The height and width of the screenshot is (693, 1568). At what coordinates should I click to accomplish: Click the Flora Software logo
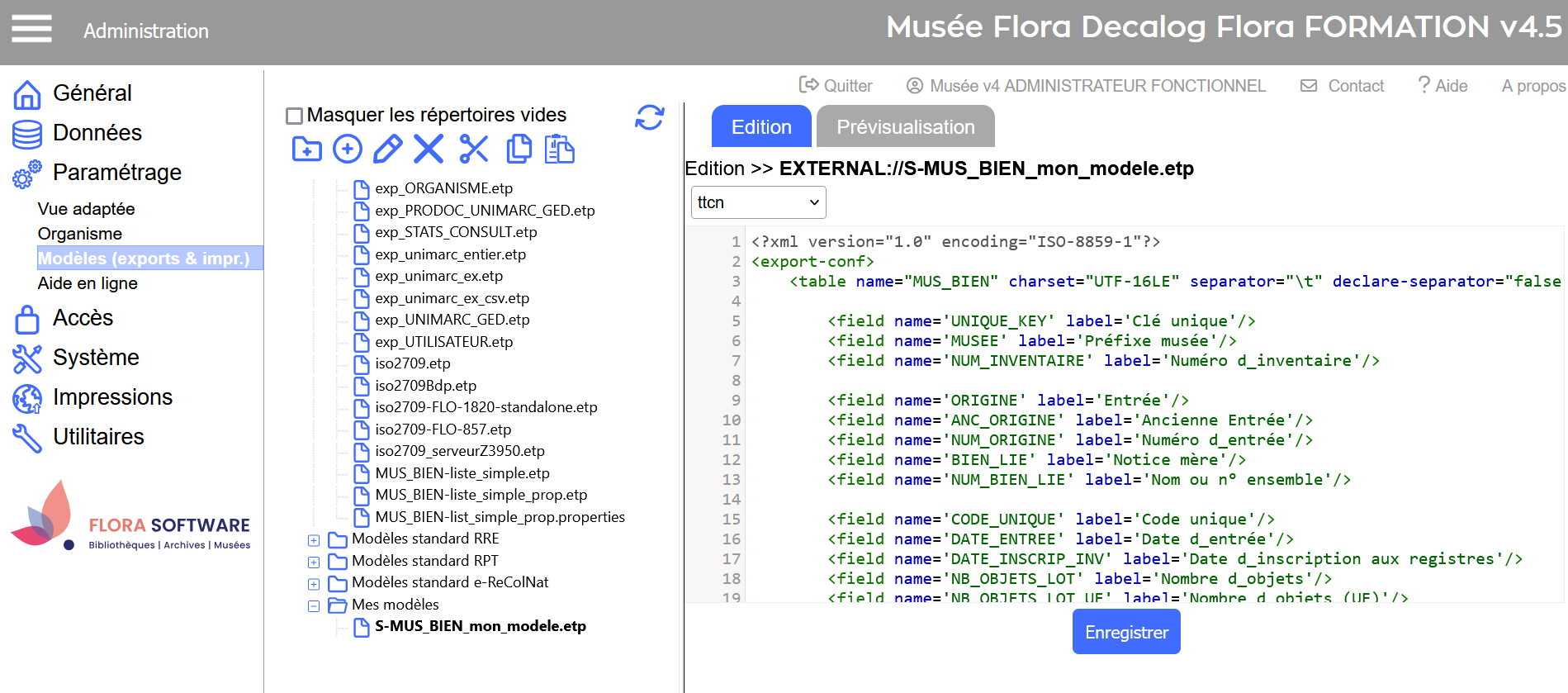(x=130, y=516)
